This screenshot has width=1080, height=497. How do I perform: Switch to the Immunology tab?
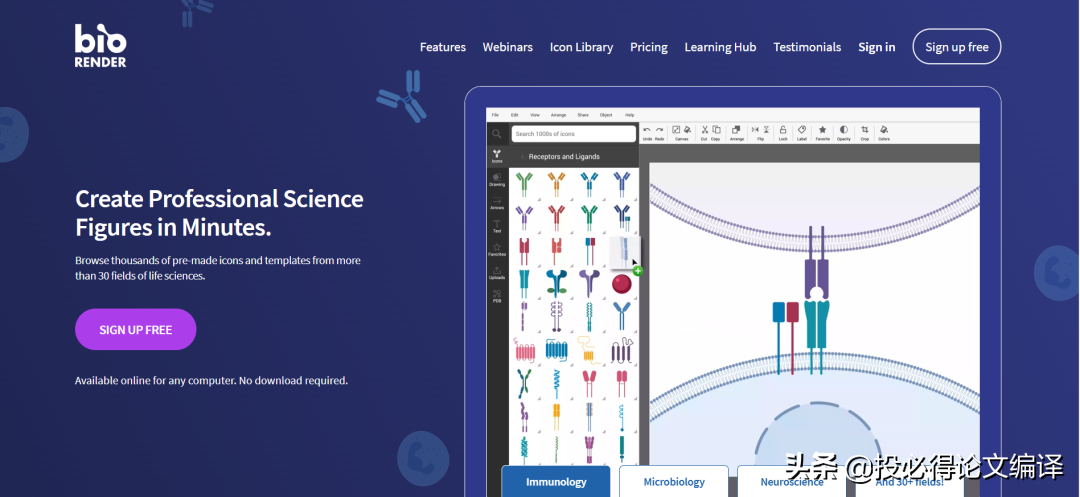tap(556, 481)
